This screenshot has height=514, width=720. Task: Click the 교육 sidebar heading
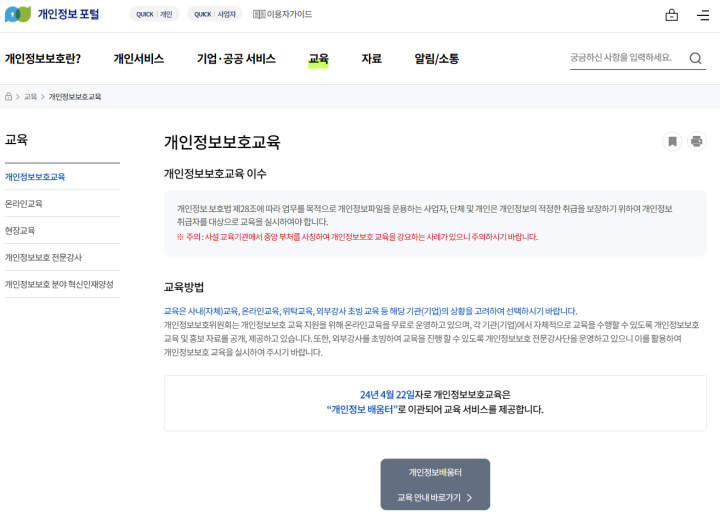[17, 140]
